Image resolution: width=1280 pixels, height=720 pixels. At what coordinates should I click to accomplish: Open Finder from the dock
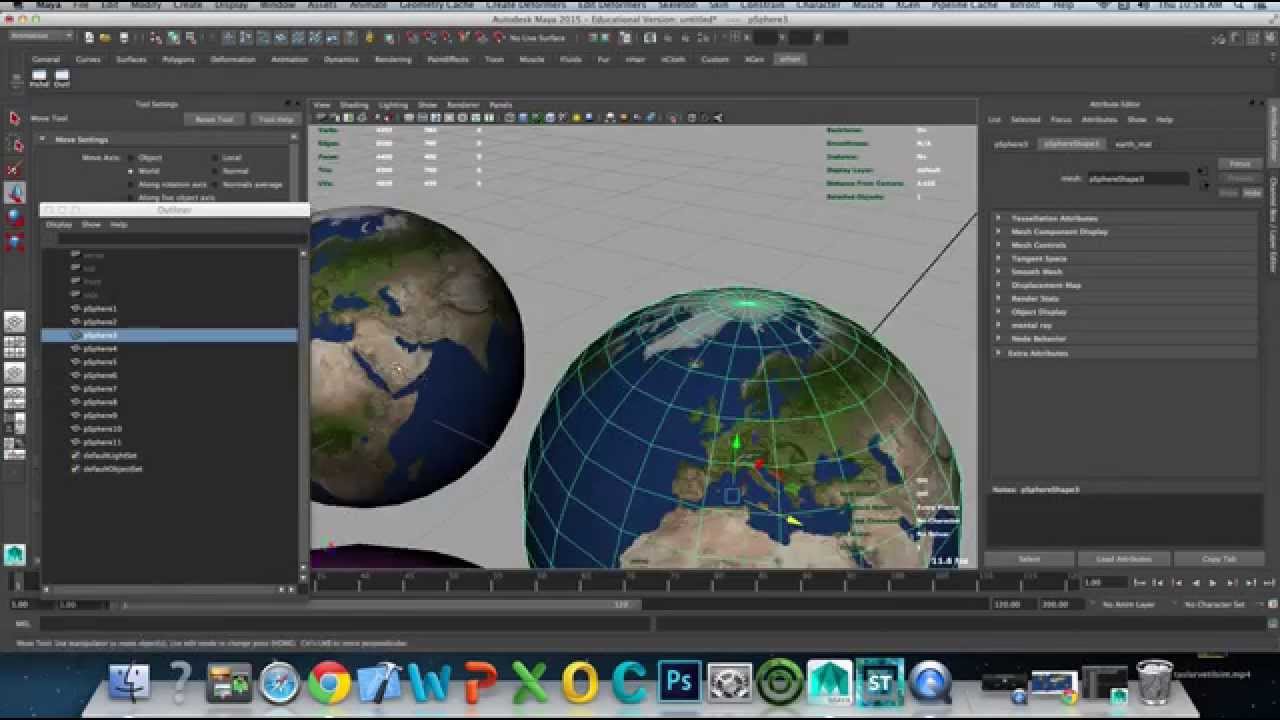(130, 682)
